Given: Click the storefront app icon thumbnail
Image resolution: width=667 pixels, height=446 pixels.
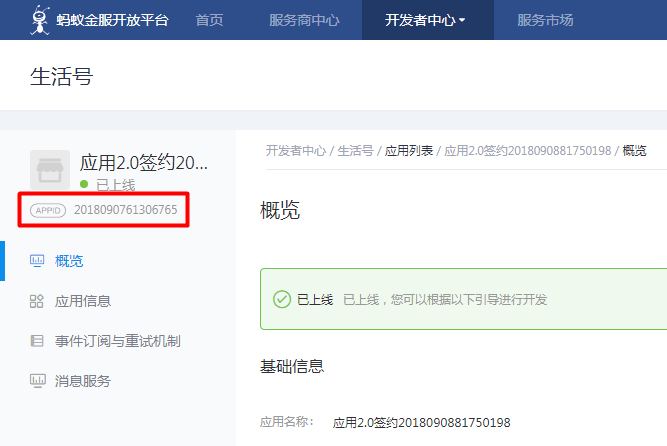Looking at the screenshot, I should pyautogui.click(x=50, y=170).
